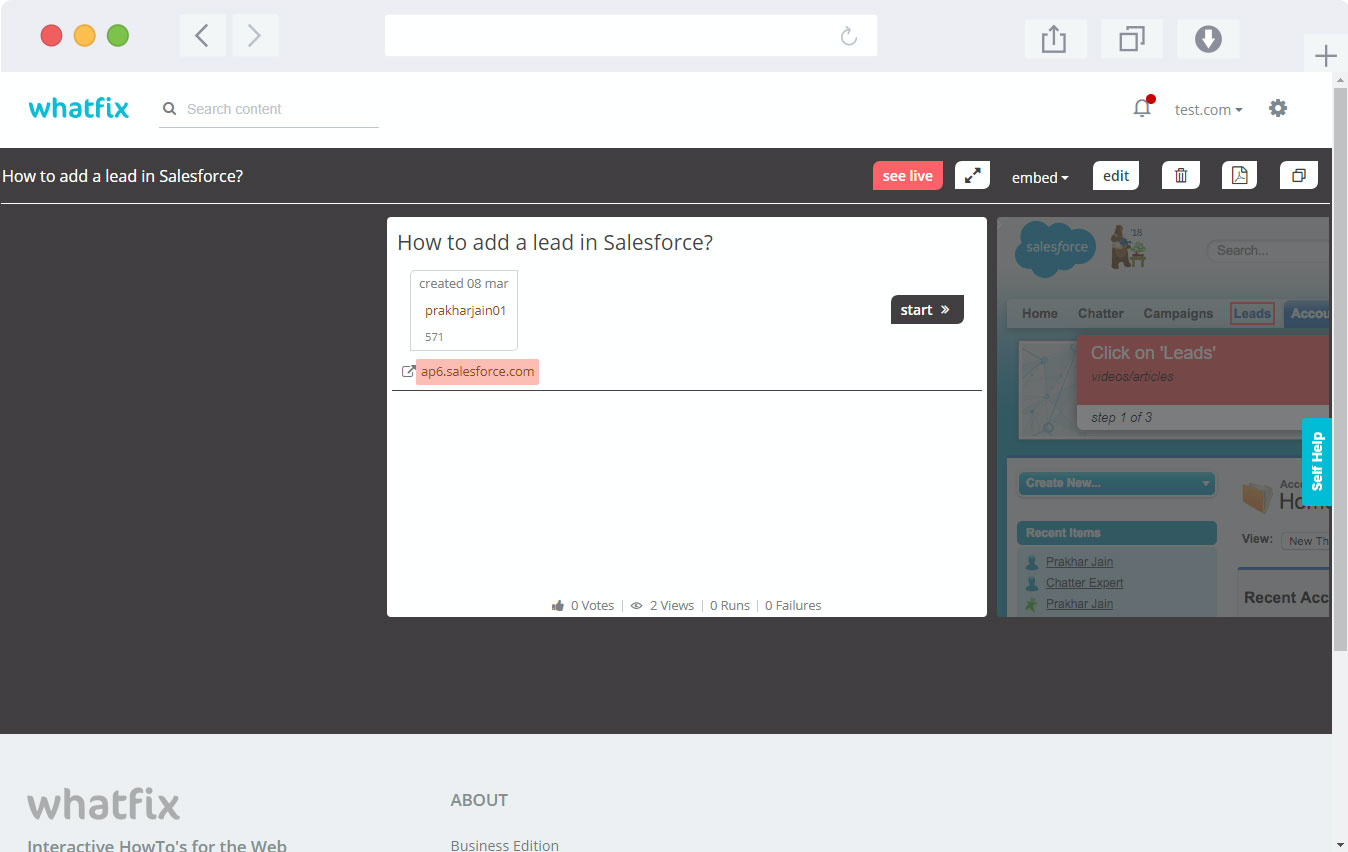The image size is (1348, 852).
Task: Open the browser tabs overview icon
Action: click(x=1131, y=39)
